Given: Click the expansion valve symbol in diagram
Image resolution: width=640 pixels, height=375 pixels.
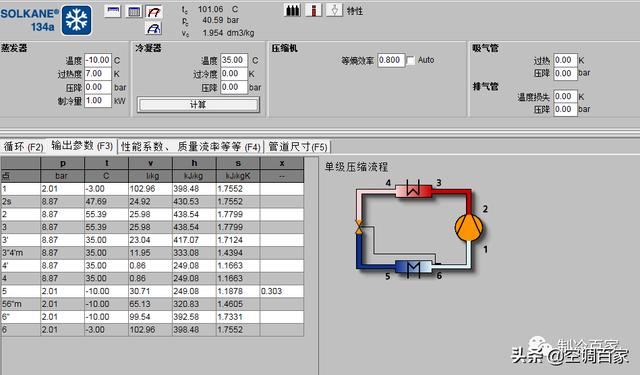Looking at the screenshot, I should pyautogui.click(x=359, y=227).
